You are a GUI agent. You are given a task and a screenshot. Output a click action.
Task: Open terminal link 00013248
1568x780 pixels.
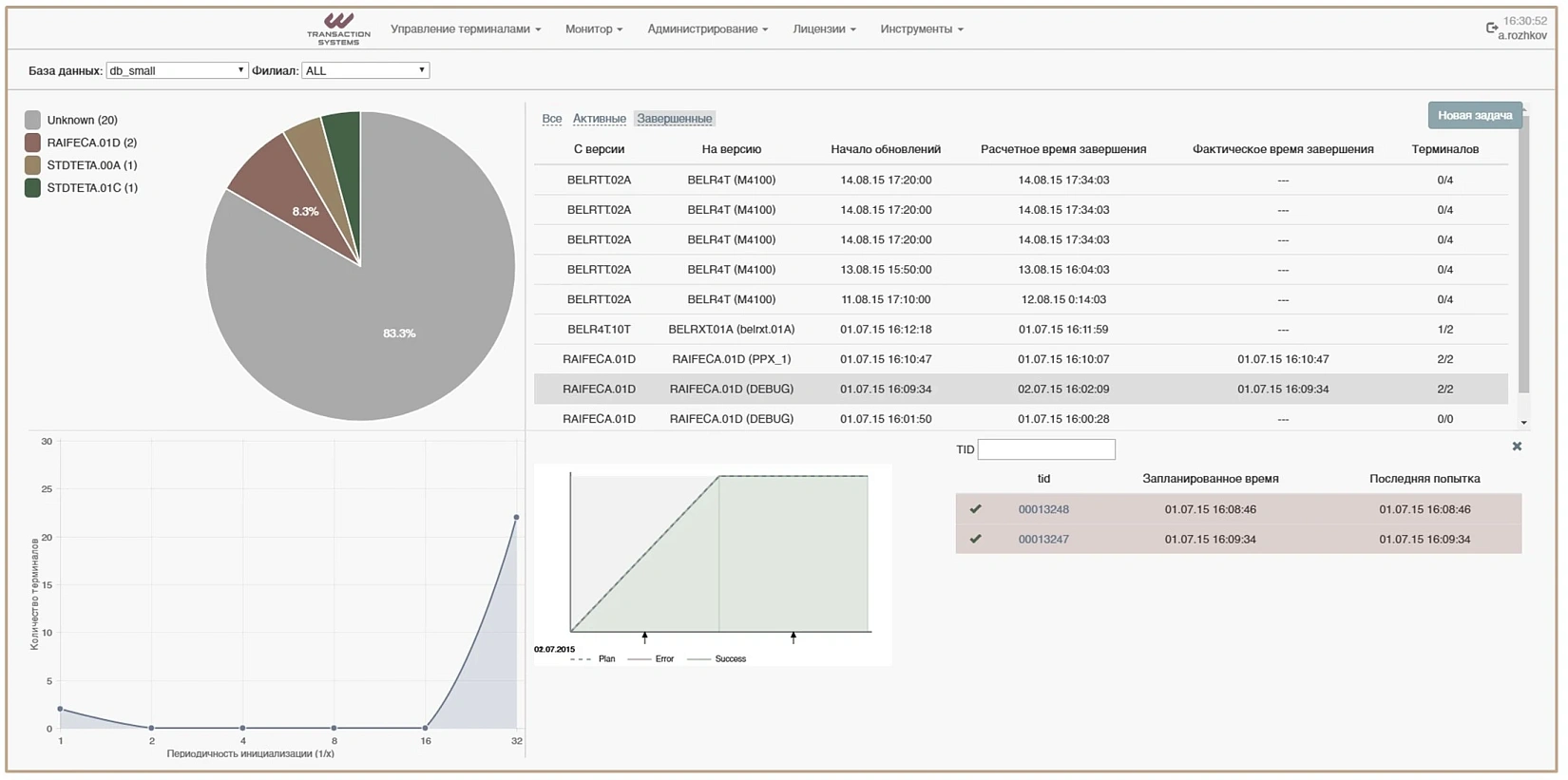click(1043, 509)
